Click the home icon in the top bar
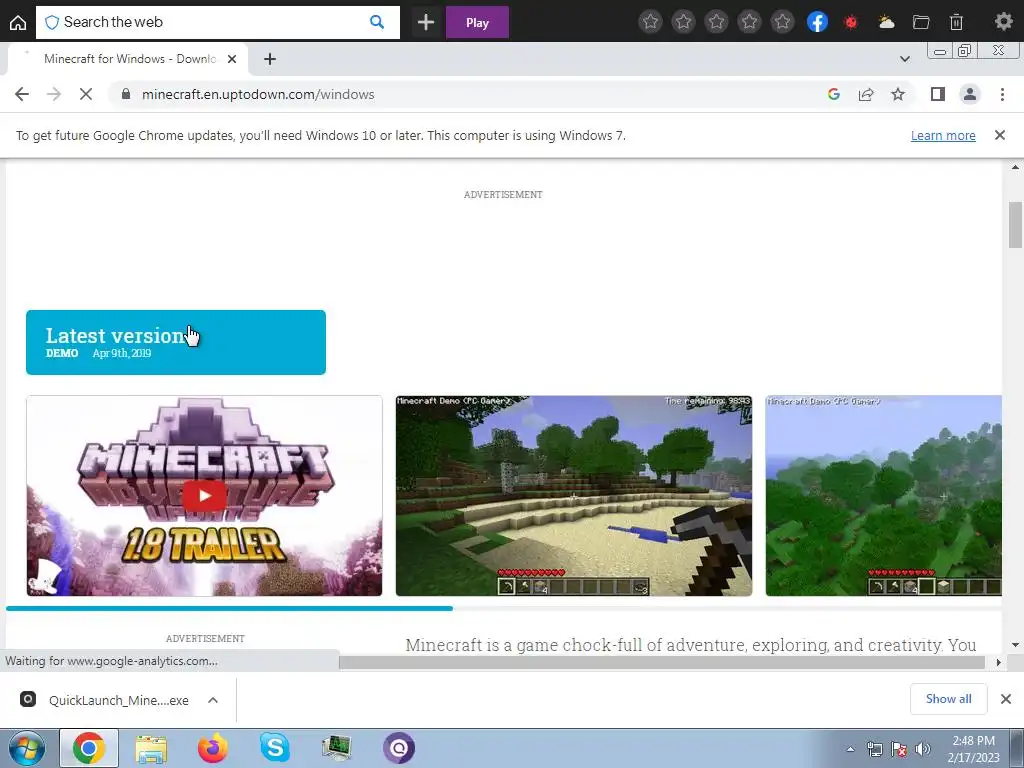1024x768 pixels. click(18, 22)
